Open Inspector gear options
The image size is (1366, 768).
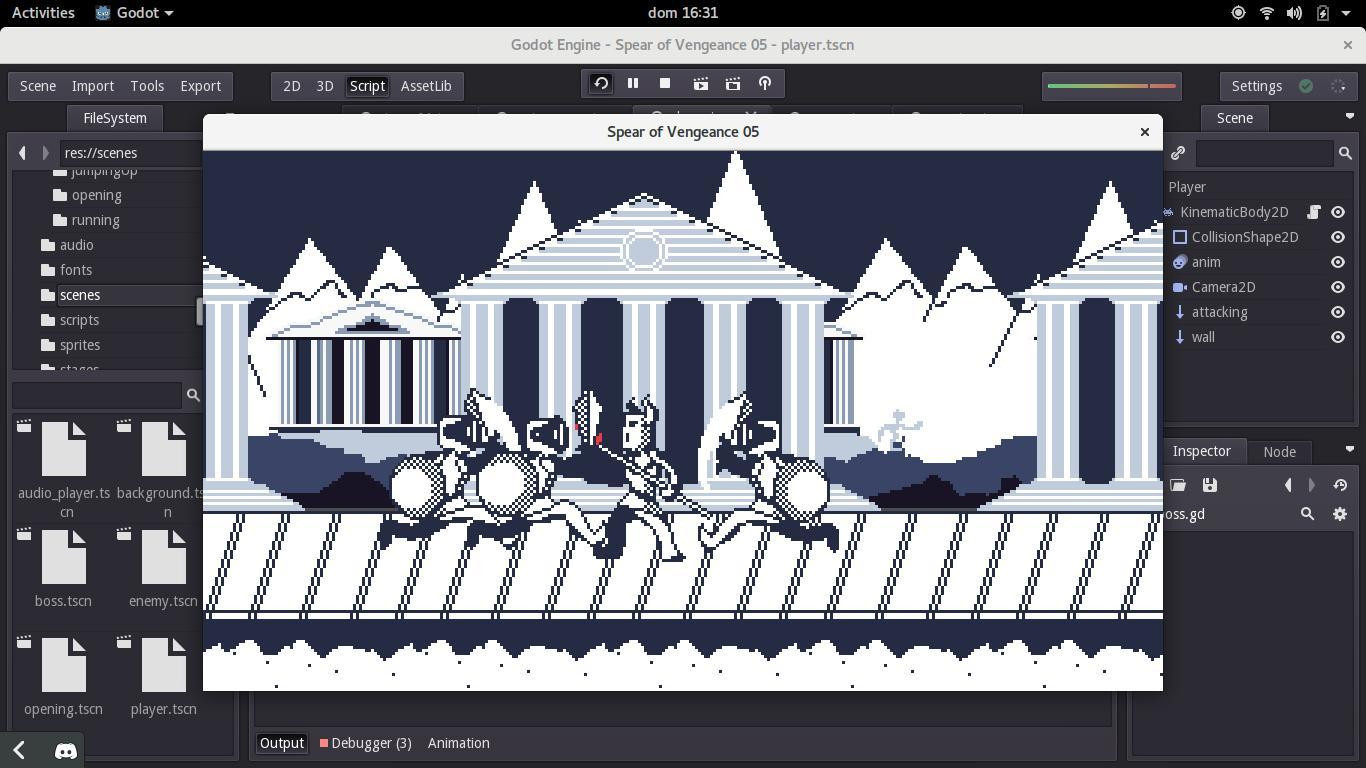1340,514
